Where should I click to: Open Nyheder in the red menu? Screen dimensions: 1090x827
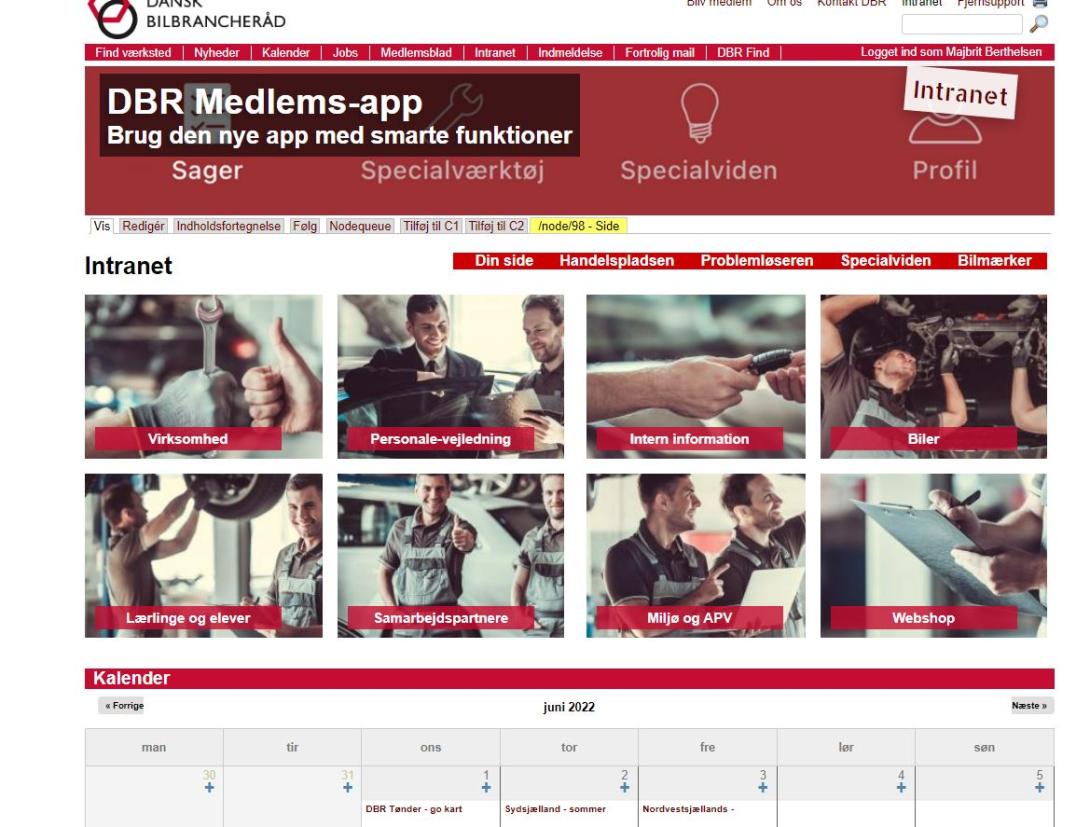(x=217, y=53)
